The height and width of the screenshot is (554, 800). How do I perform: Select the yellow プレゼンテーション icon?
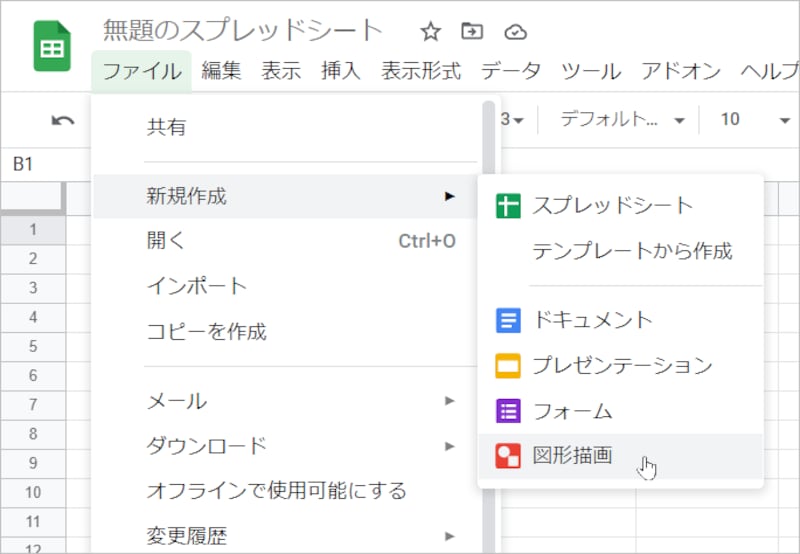click(508, 366)
